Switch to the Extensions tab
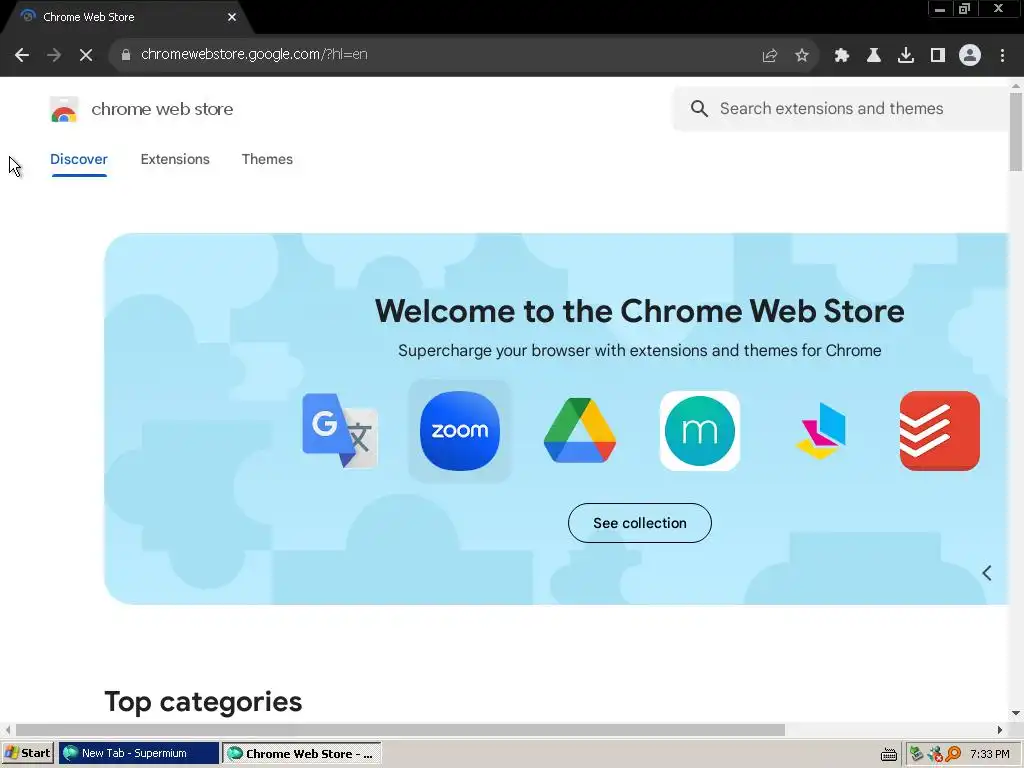The image size is (1024, 768). click(175, 159)
